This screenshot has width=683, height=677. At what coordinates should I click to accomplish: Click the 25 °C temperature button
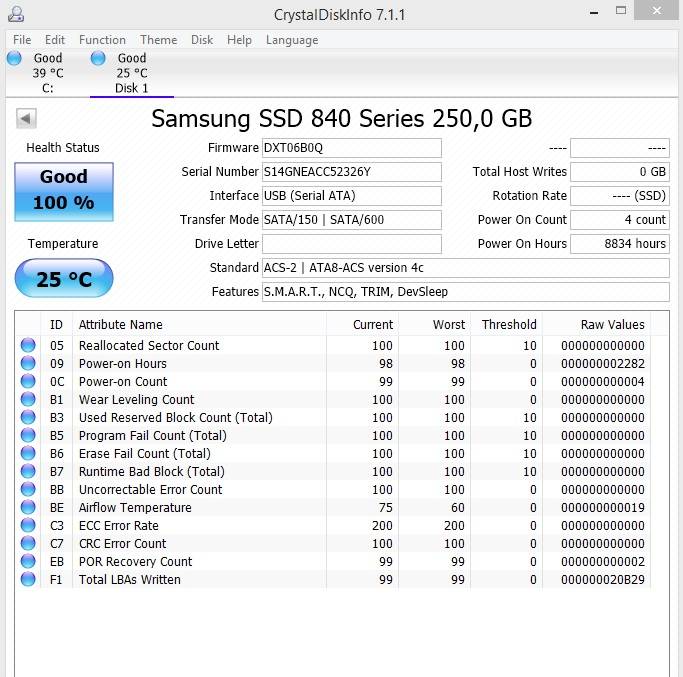[x=64, y=279]
